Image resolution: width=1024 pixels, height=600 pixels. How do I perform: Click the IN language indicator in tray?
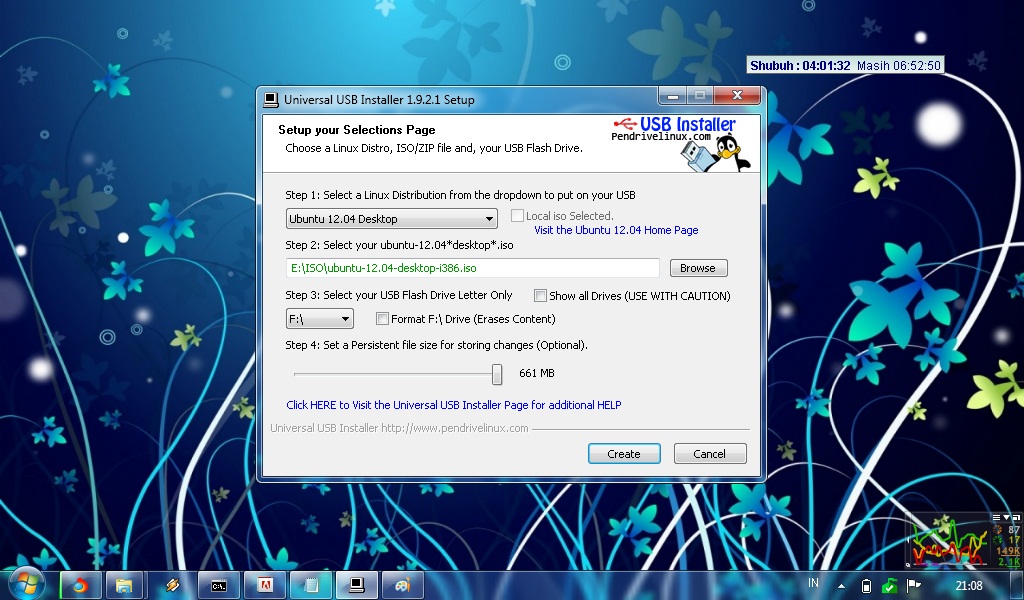(813, 583)
